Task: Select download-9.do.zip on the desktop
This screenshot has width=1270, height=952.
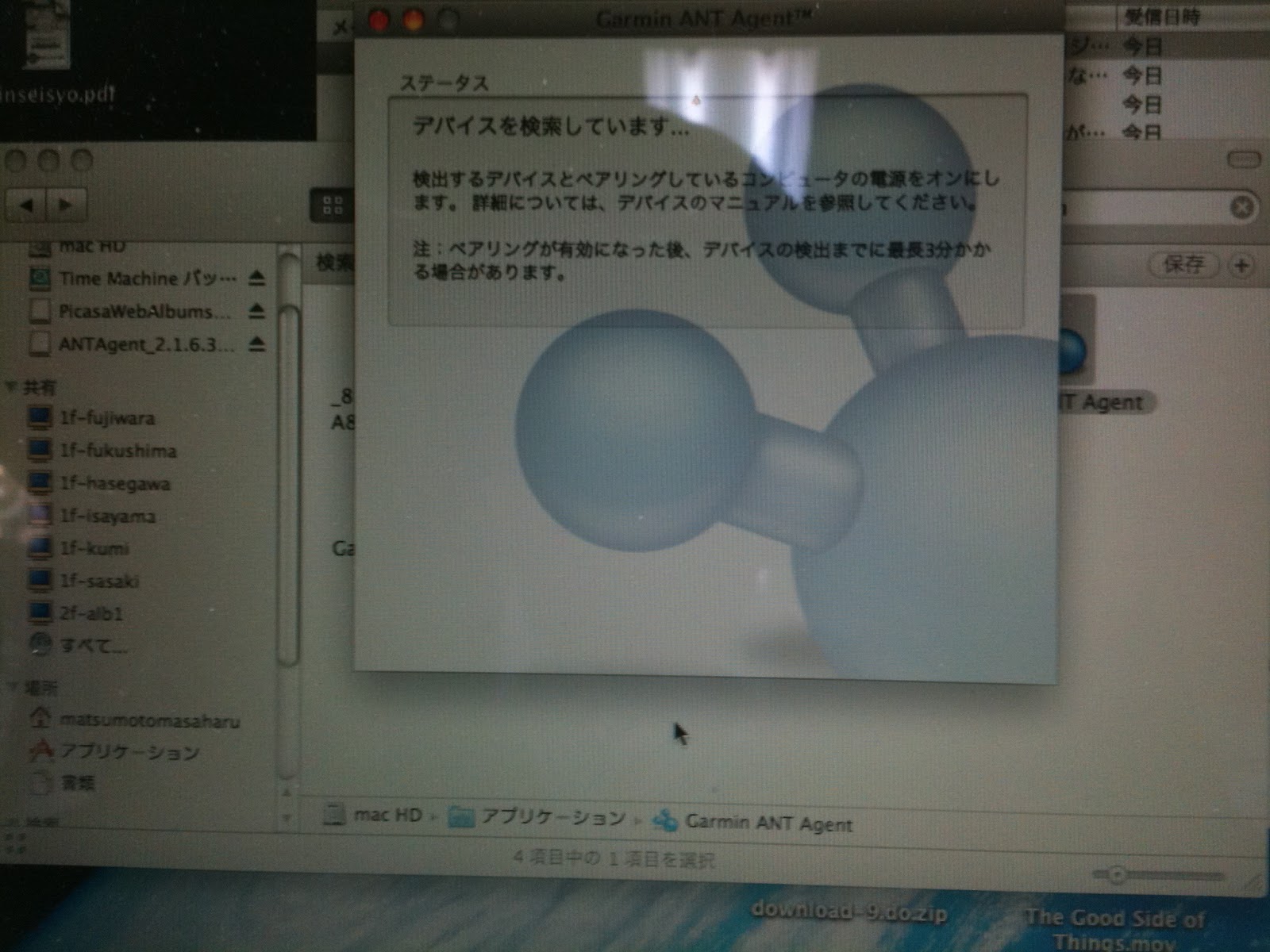Action: [x=849, y=912]
